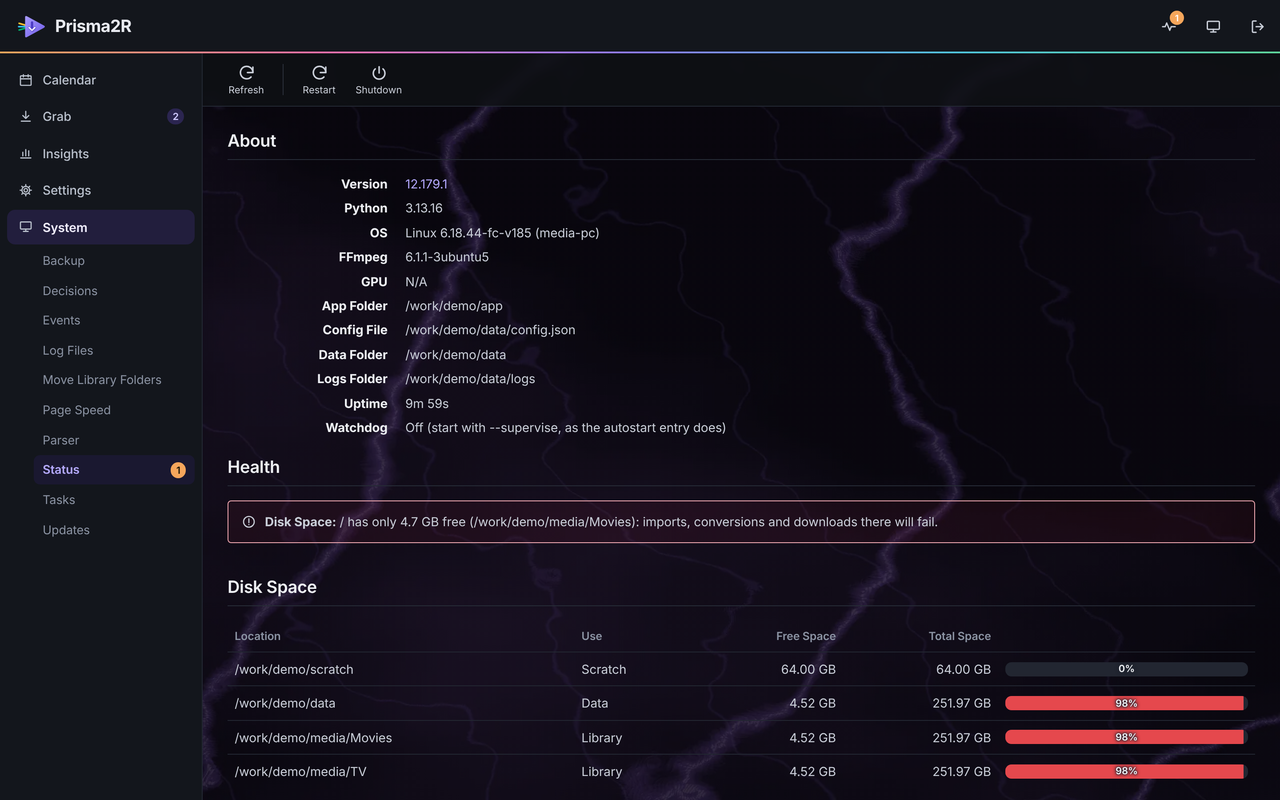Viewport: 1280px width, 800px height.
Task: Click the System monitor icon in sidebar
Action: click(26, 227)
